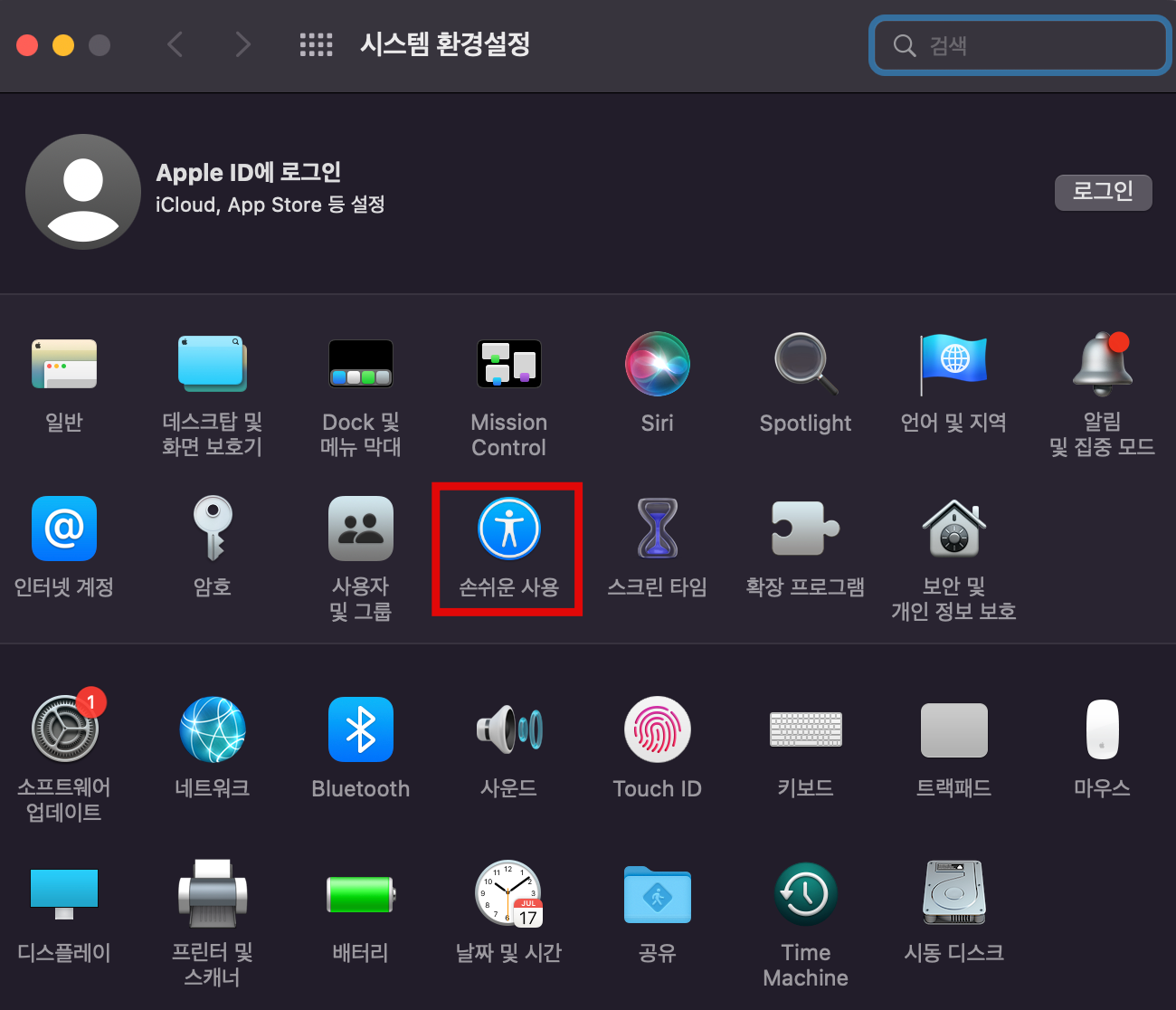The image size is (1176, 1010).
Task: Open 트랙패드 preferences
Action: click(x=953, y=729)
